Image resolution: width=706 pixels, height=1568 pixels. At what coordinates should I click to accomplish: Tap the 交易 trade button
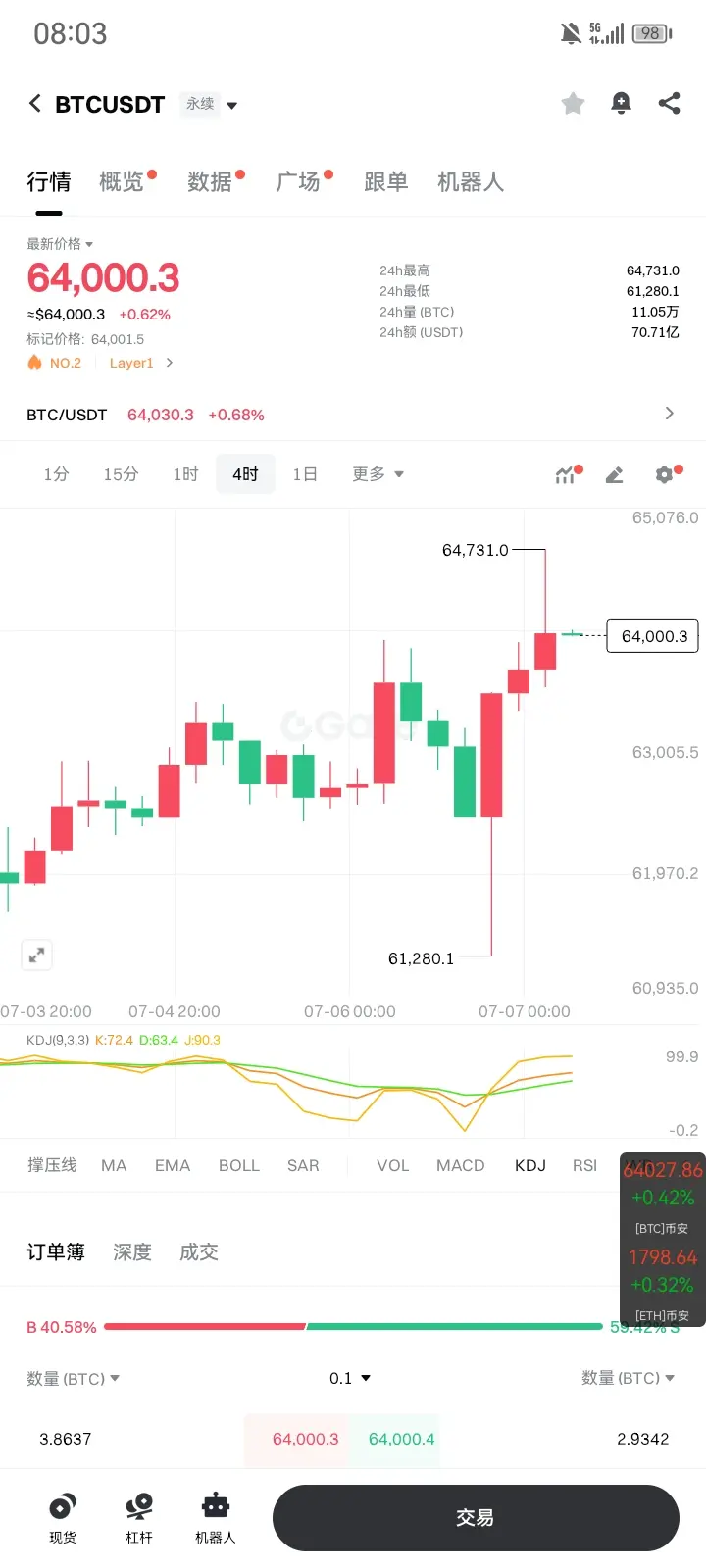click(476, 1518)
